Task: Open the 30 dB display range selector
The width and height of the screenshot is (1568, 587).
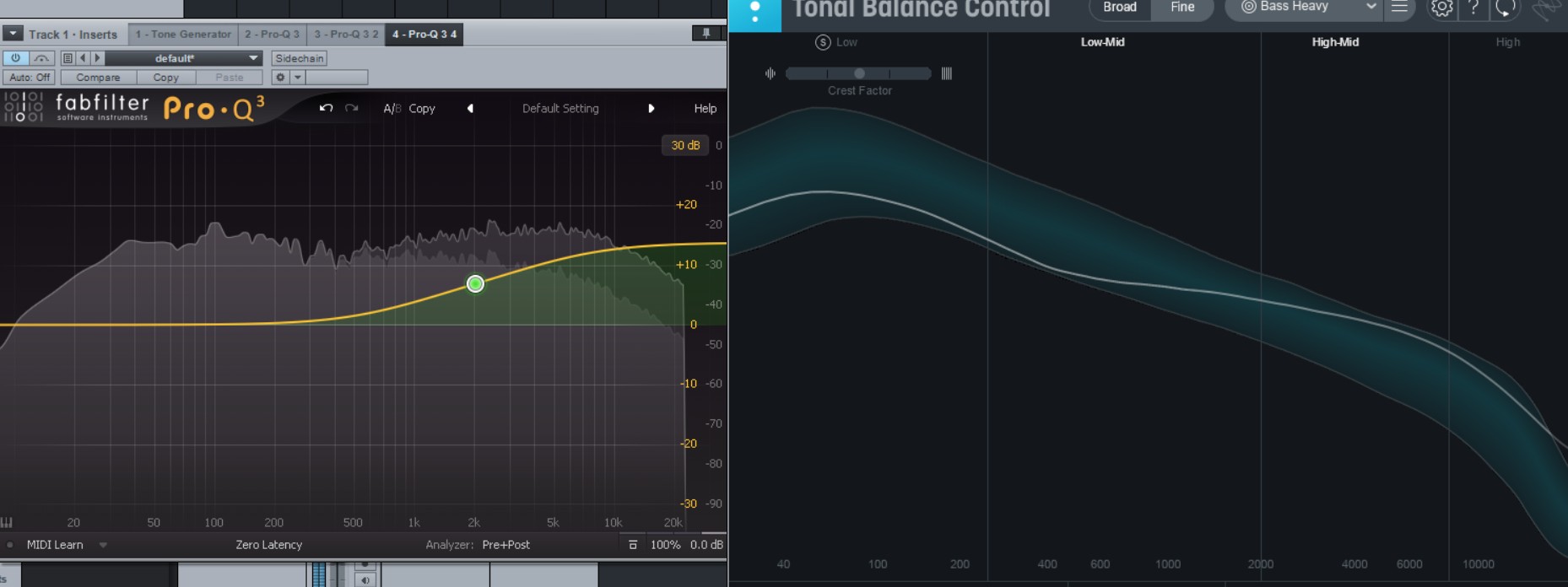Action: point(685,145)
